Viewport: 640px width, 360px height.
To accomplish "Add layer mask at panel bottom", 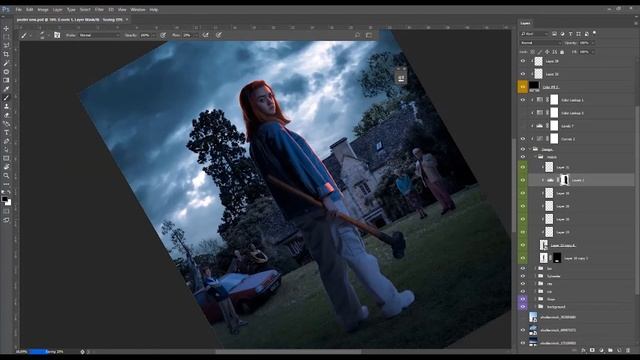I will click(x=592, y=350).
